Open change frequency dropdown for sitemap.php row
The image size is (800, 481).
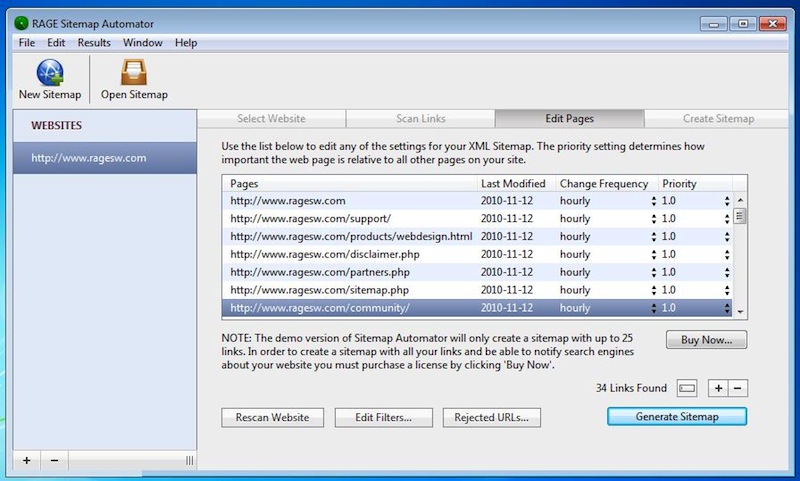point(654,290)
